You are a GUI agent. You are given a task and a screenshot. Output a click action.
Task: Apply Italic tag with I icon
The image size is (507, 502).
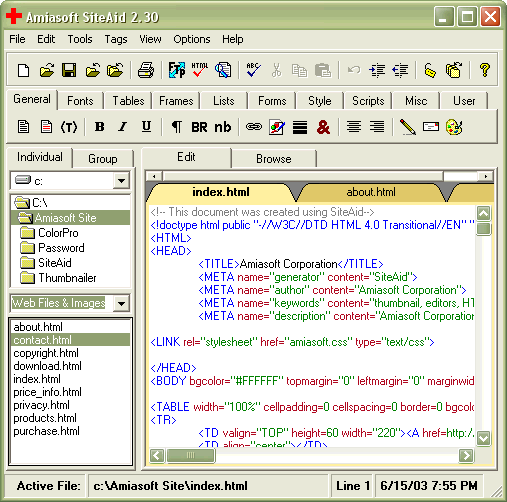tap(123, 127)
